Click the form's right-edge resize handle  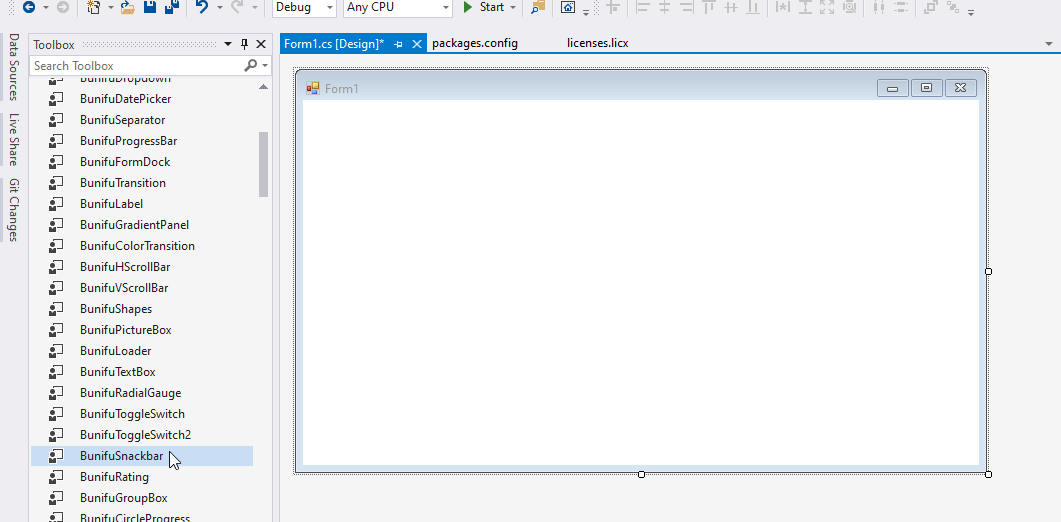989,271
